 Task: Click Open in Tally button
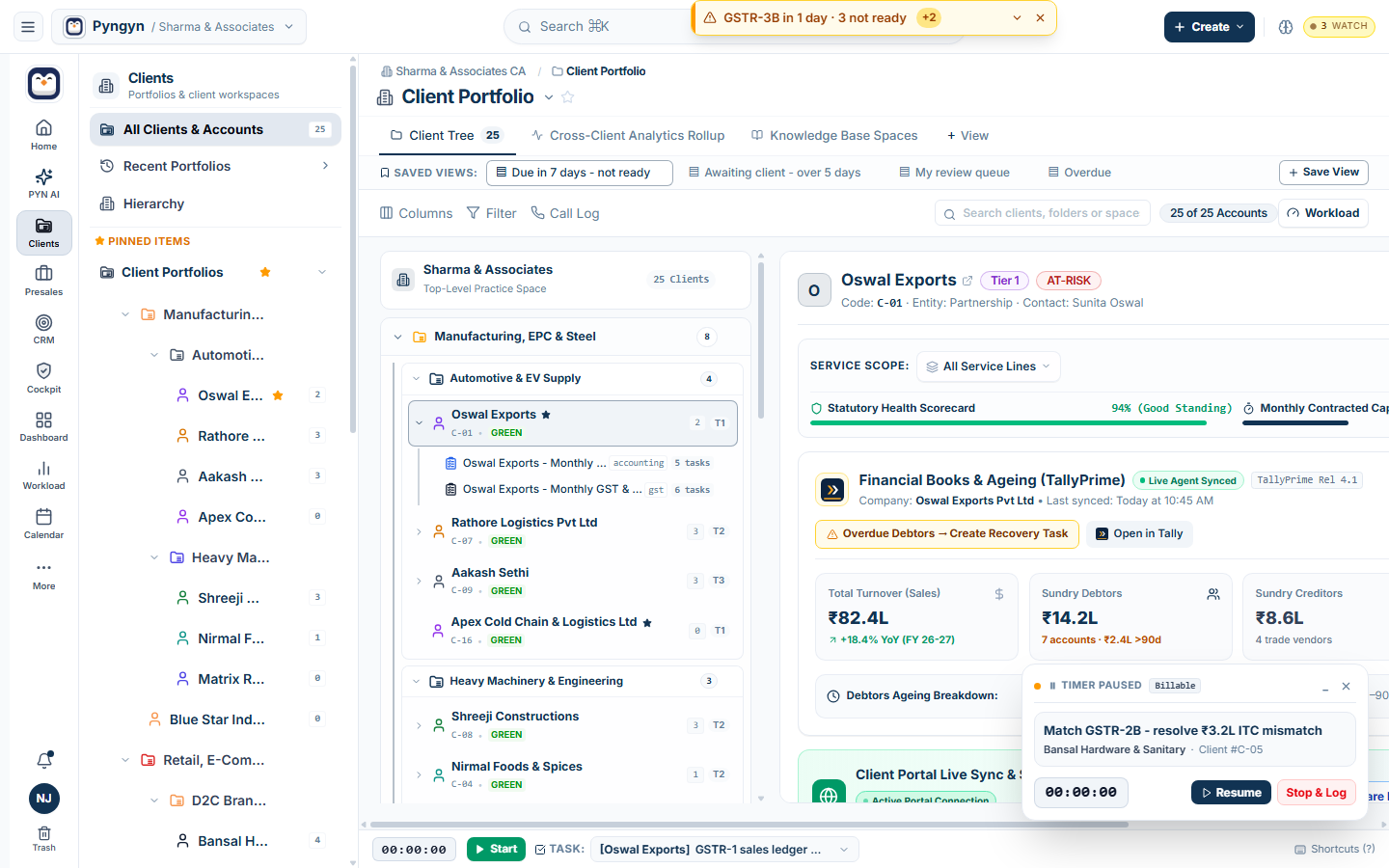1139,533
